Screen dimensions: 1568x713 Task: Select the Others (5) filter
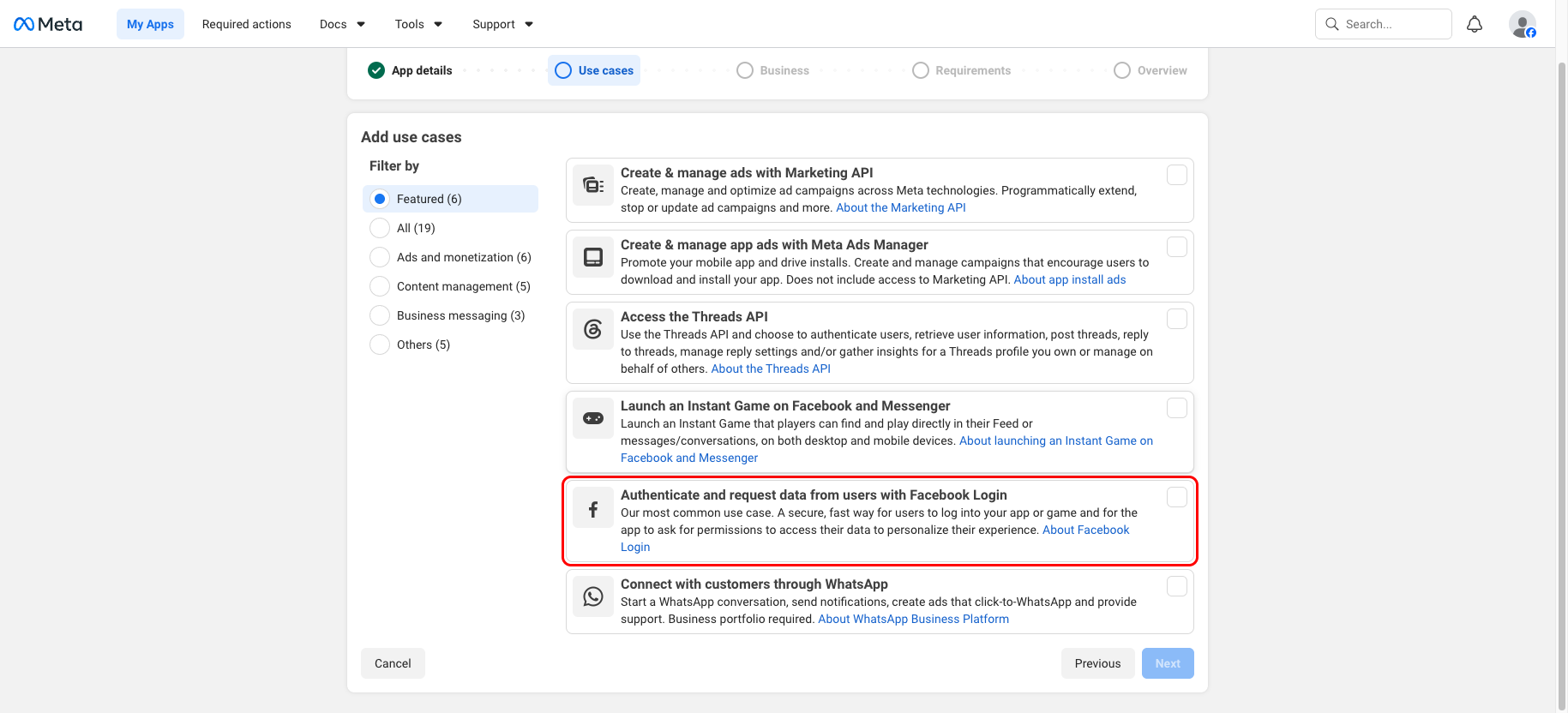pyautogui.click(x=451, y=345)
